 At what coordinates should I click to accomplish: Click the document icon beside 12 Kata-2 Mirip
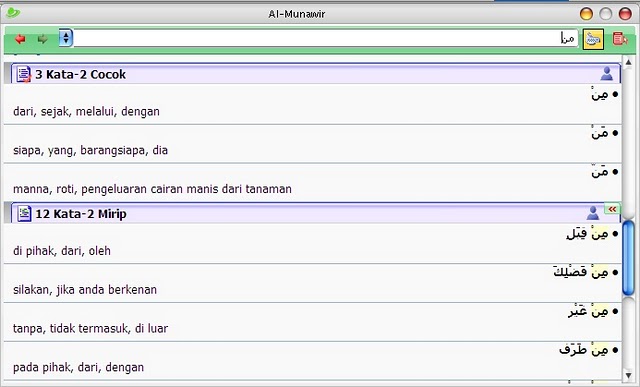click(24, 214)
